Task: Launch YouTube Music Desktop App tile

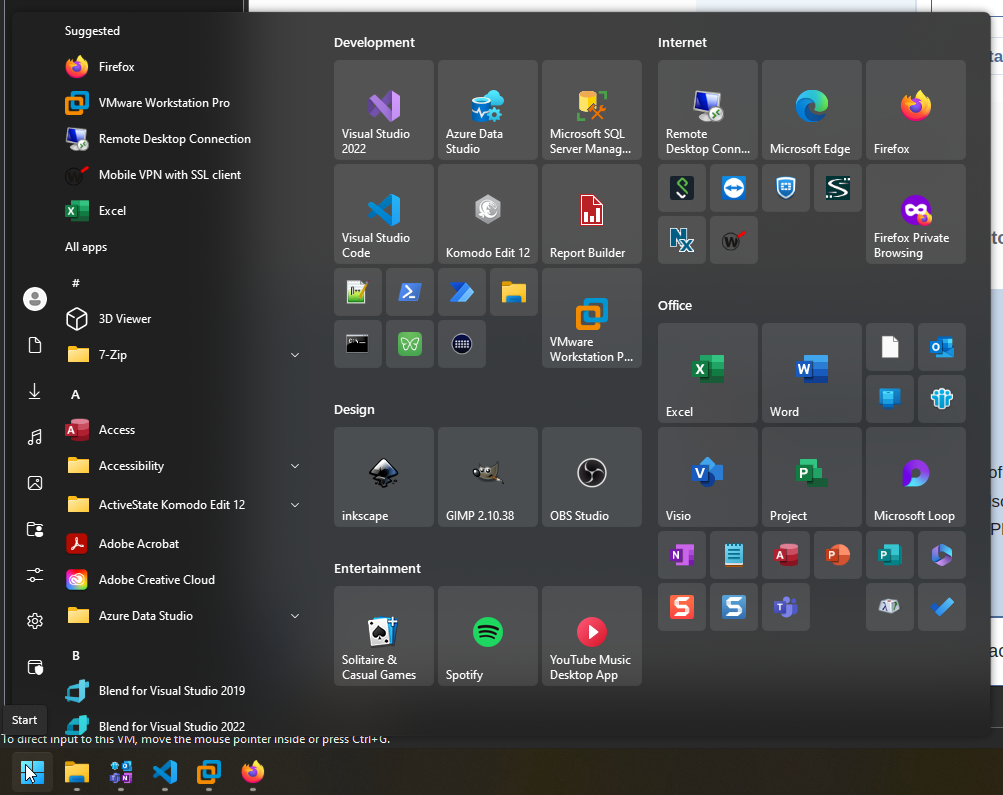Action: pyautogui.click(x=592, y=636)
